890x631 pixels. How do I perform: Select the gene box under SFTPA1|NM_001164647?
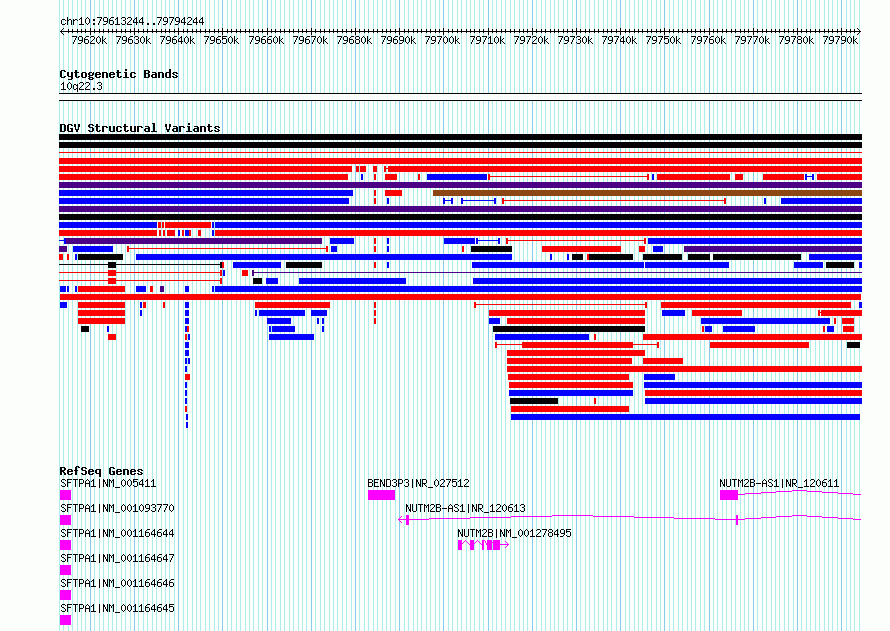[x=65, y=570]
